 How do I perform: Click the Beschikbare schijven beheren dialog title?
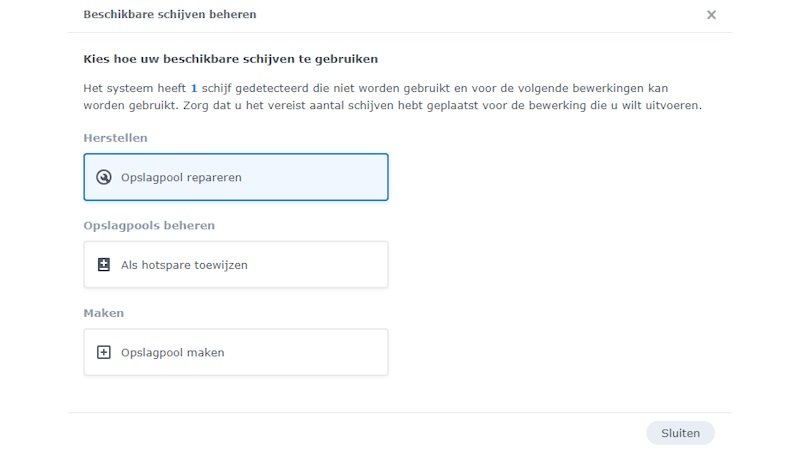170,14
